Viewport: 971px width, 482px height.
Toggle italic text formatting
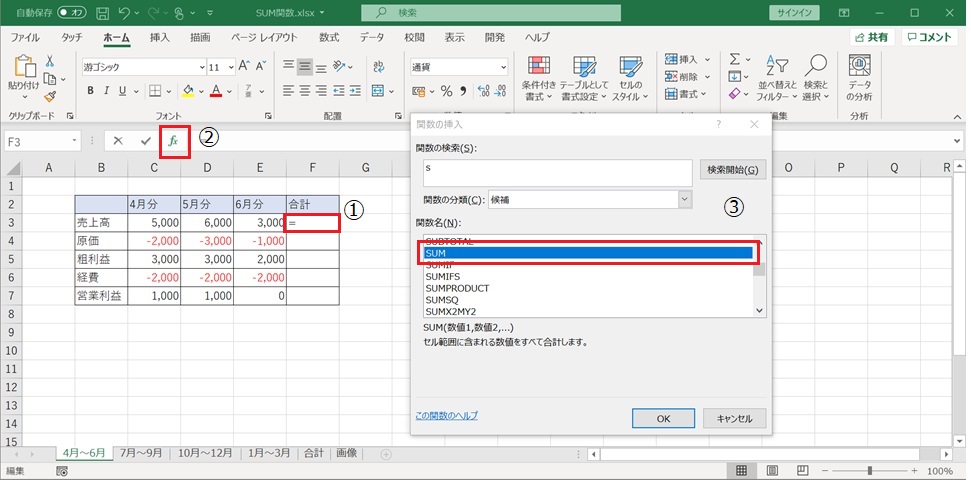pos(110,91)
